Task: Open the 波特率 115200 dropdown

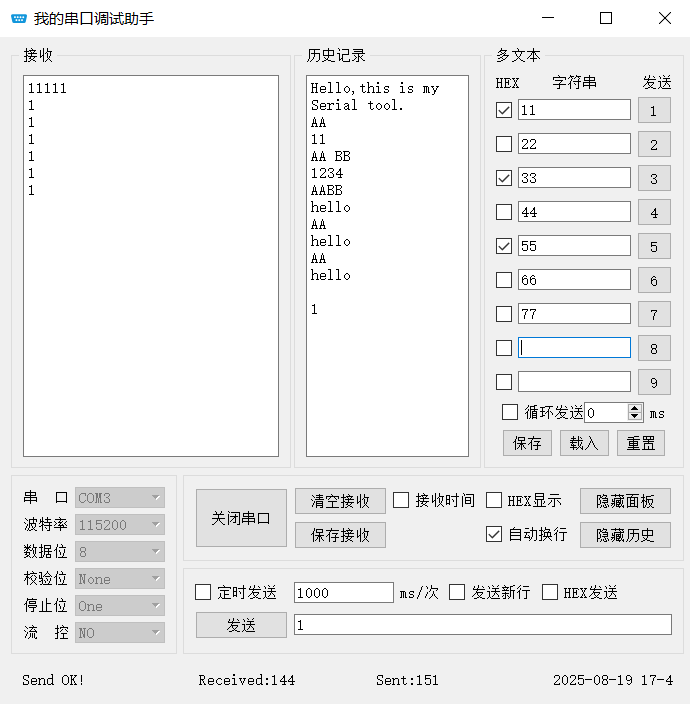Action: coord(120,524)
